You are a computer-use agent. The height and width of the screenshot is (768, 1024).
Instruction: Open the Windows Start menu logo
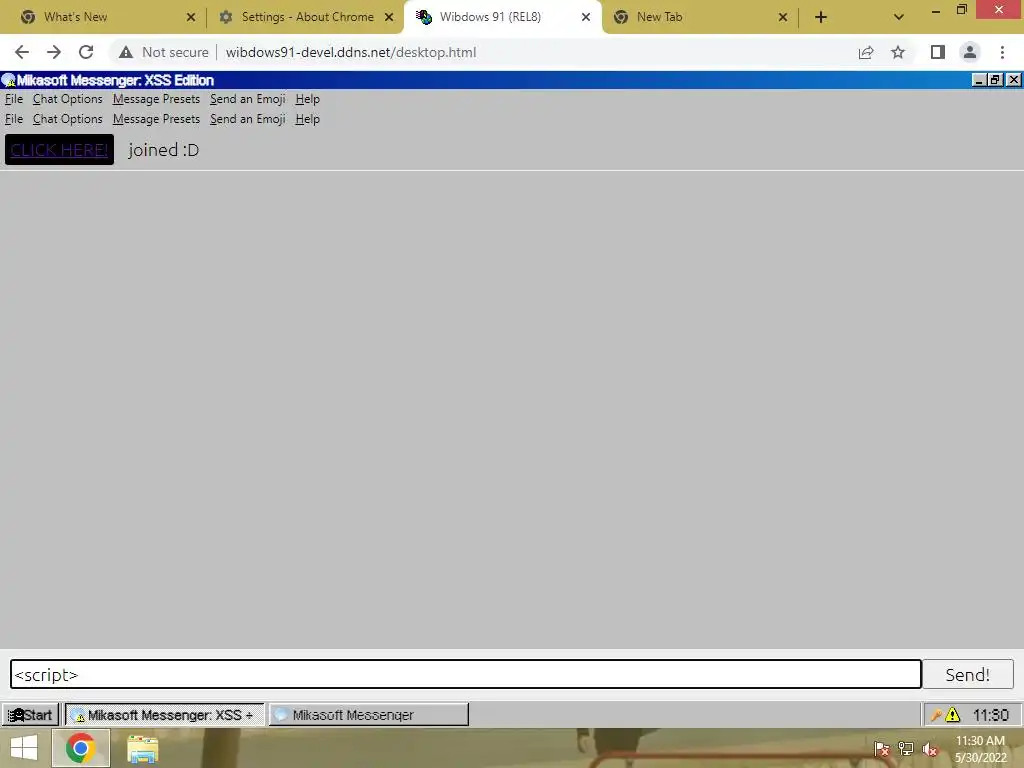24,748
